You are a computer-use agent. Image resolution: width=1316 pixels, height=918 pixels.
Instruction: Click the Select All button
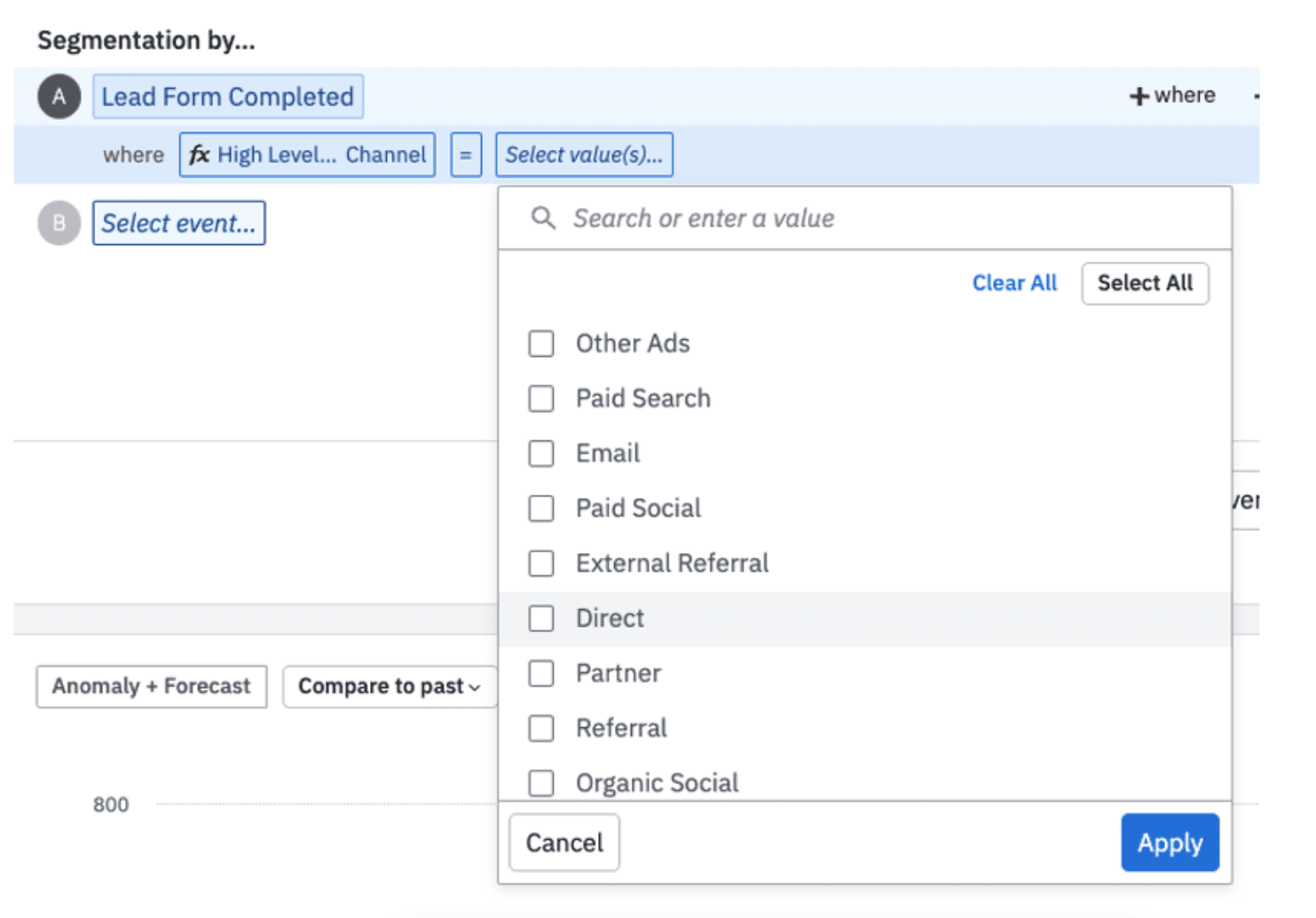point(1145,282)
